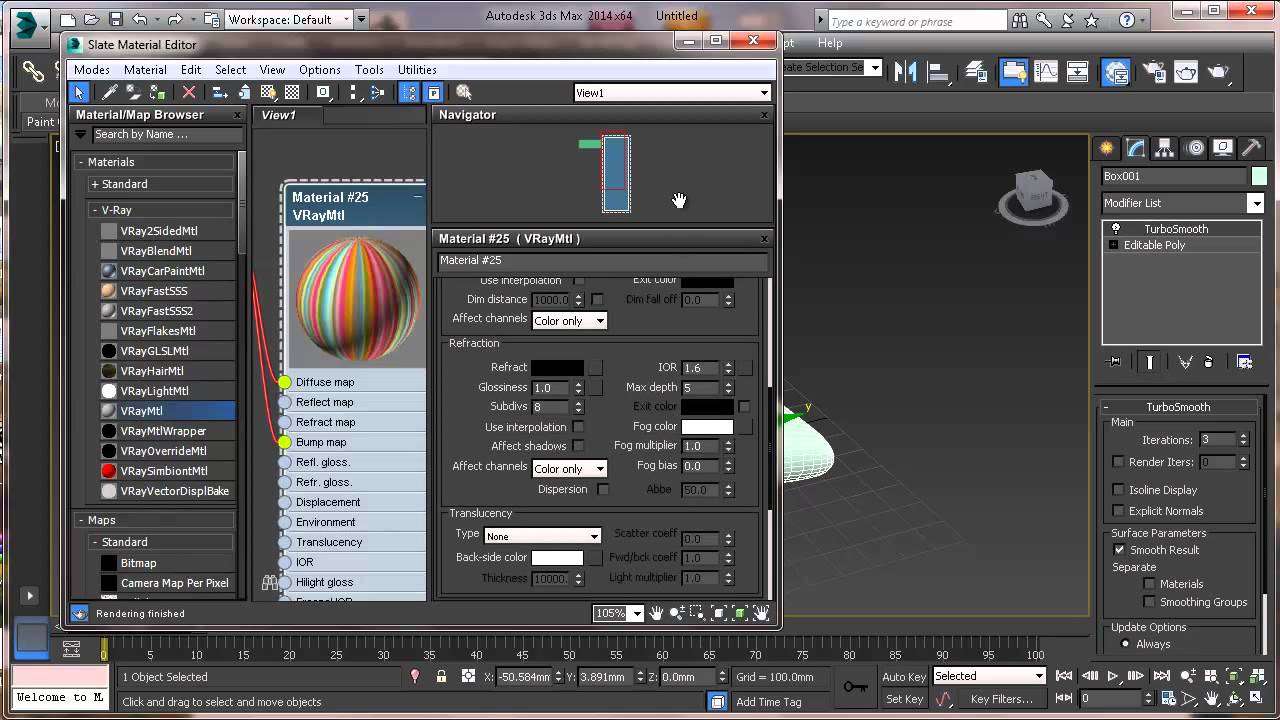Click the Set Key button
This screenshot has height=720, width=1280.
click(x=904, y=699)
